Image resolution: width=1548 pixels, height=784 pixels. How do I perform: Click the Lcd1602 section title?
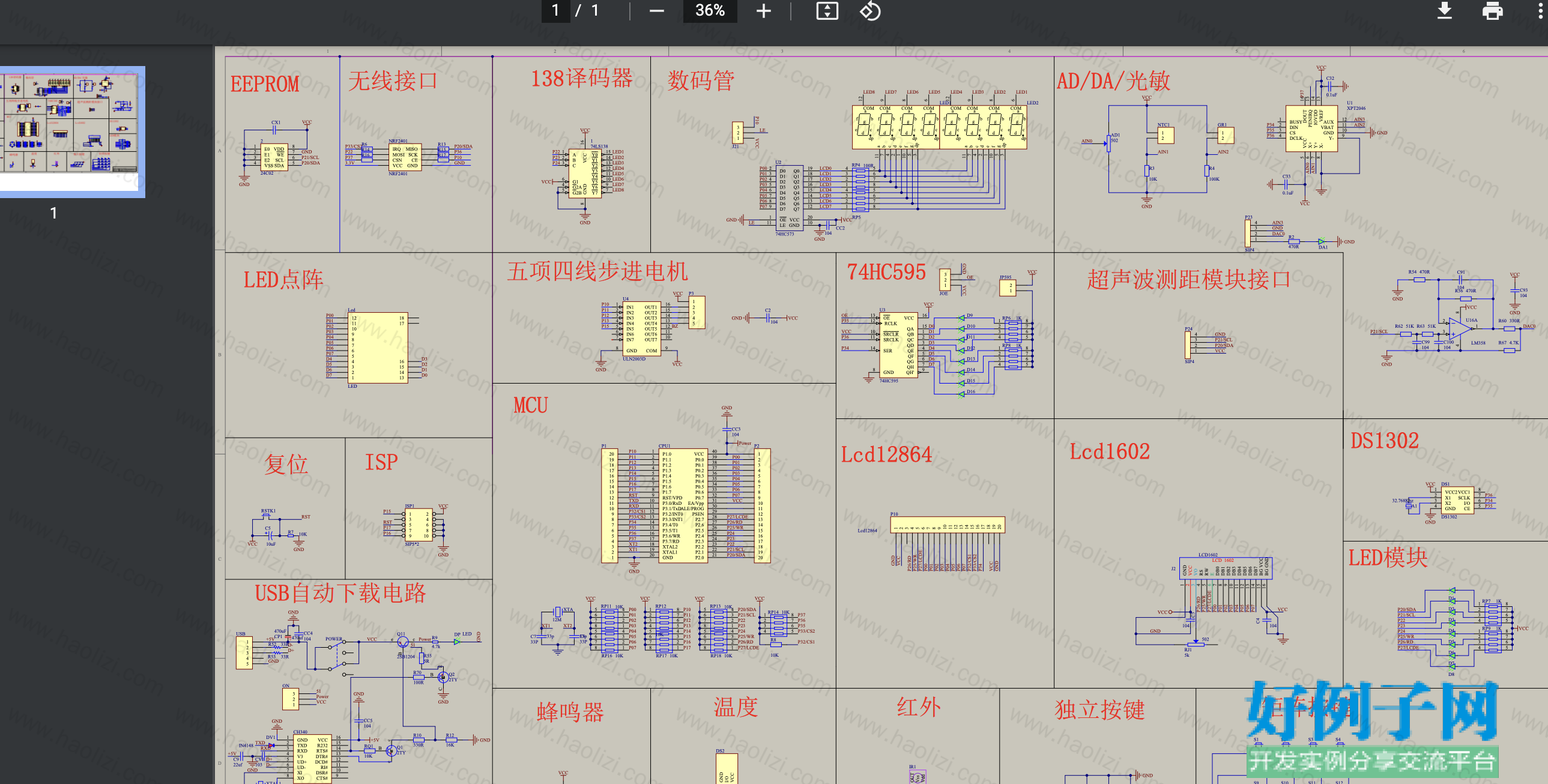[x=1109, y=452]
